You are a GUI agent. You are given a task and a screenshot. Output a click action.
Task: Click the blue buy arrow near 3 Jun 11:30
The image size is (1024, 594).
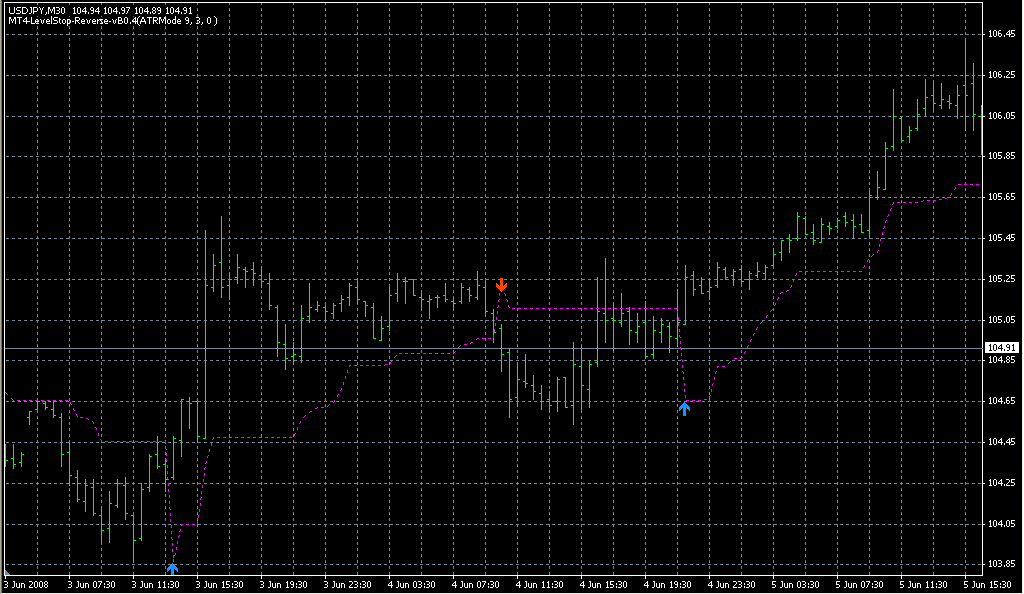(172, 543)
